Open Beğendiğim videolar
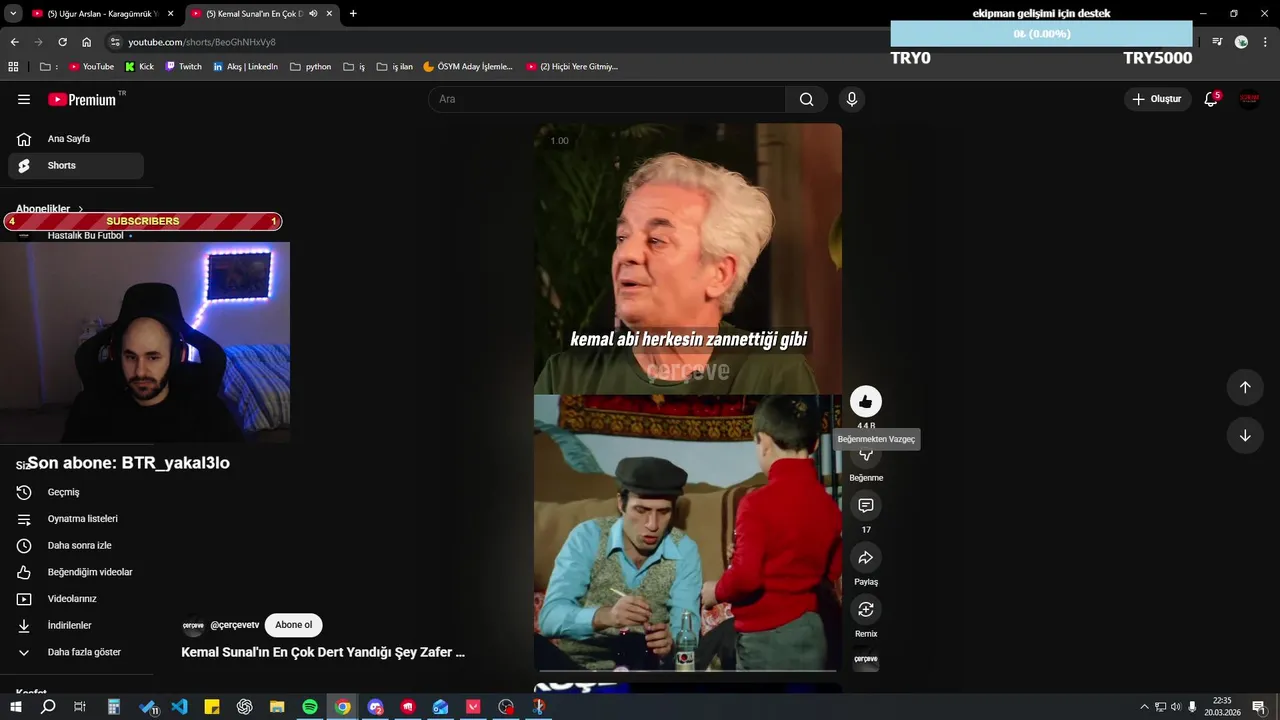Image resolution: width=1280 pixels, height=720 pixels. tap(76, 572)
